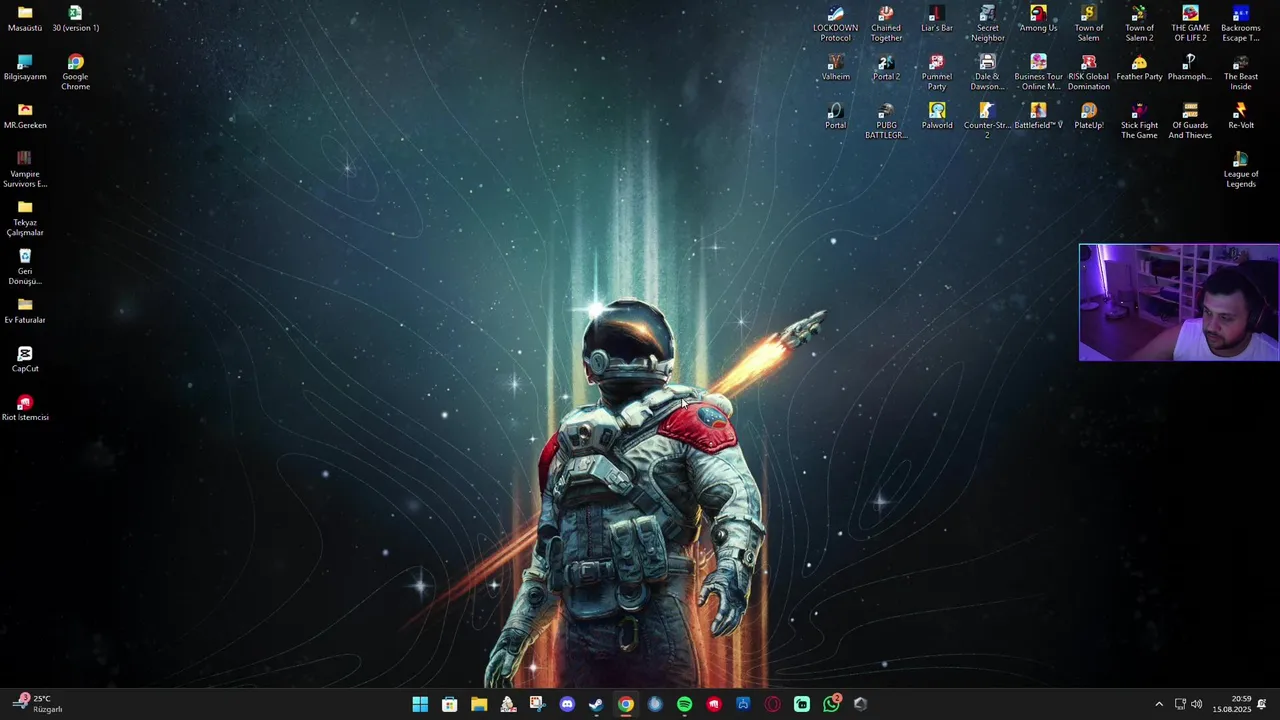
Task: Click THE GAME OF LIFE 2 shortcut
Action: coord(1190,24)
